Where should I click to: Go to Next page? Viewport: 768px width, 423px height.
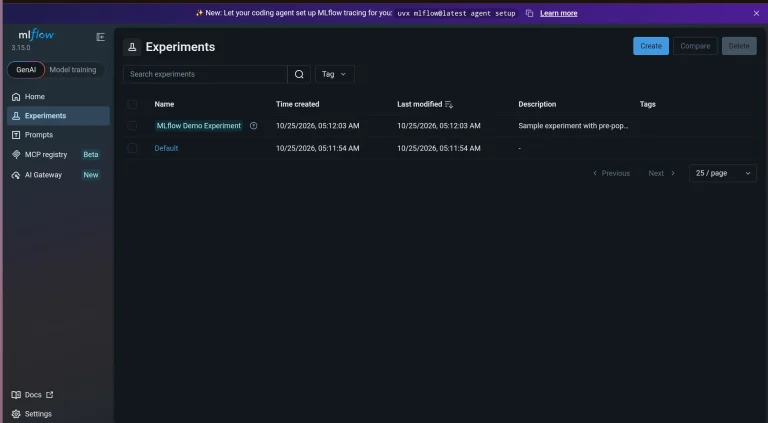(662, 173)
